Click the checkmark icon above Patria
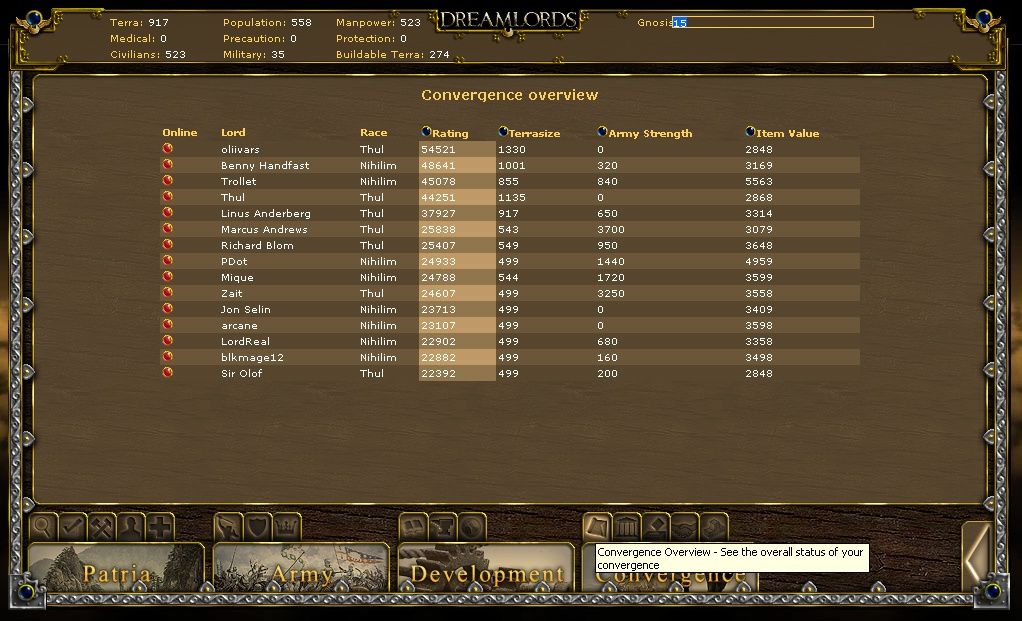Viewport: 1022px width, 621px height. 72,527
